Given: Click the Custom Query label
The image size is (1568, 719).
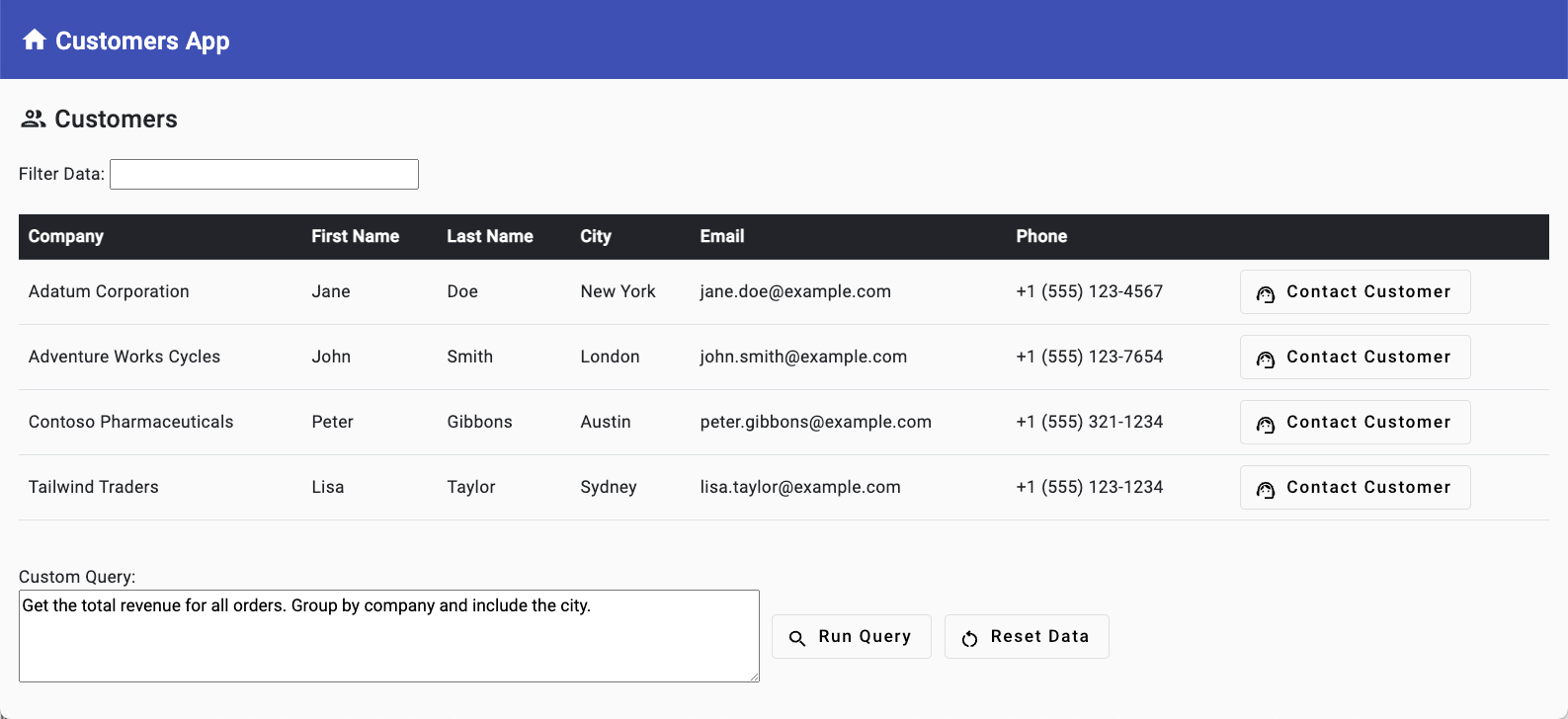Looking at the screenshot, I should [x=77, y=577].
